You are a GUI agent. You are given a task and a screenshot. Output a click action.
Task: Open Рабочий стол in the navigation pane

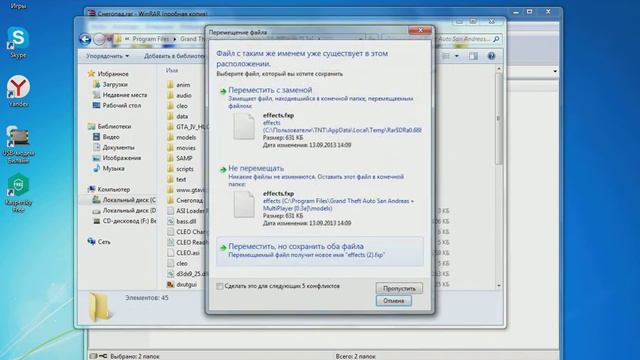pyautogui.click(x=117, y=105)
